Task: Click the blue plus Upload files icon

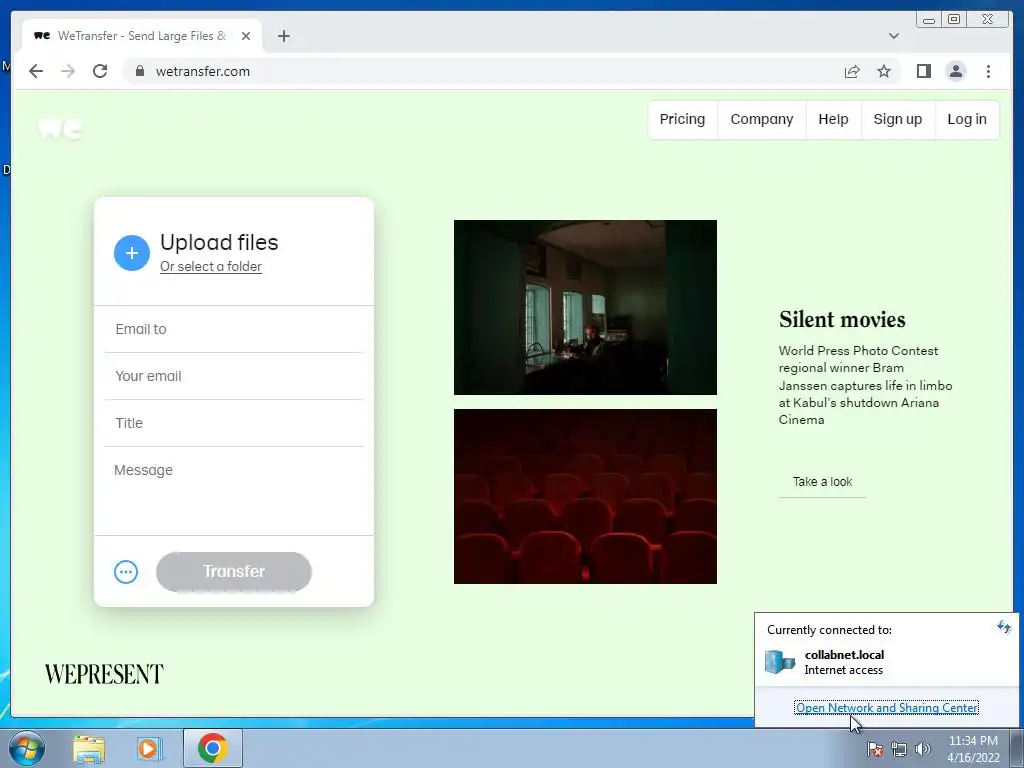Action: pyautogui.click(x=132, y=253)
